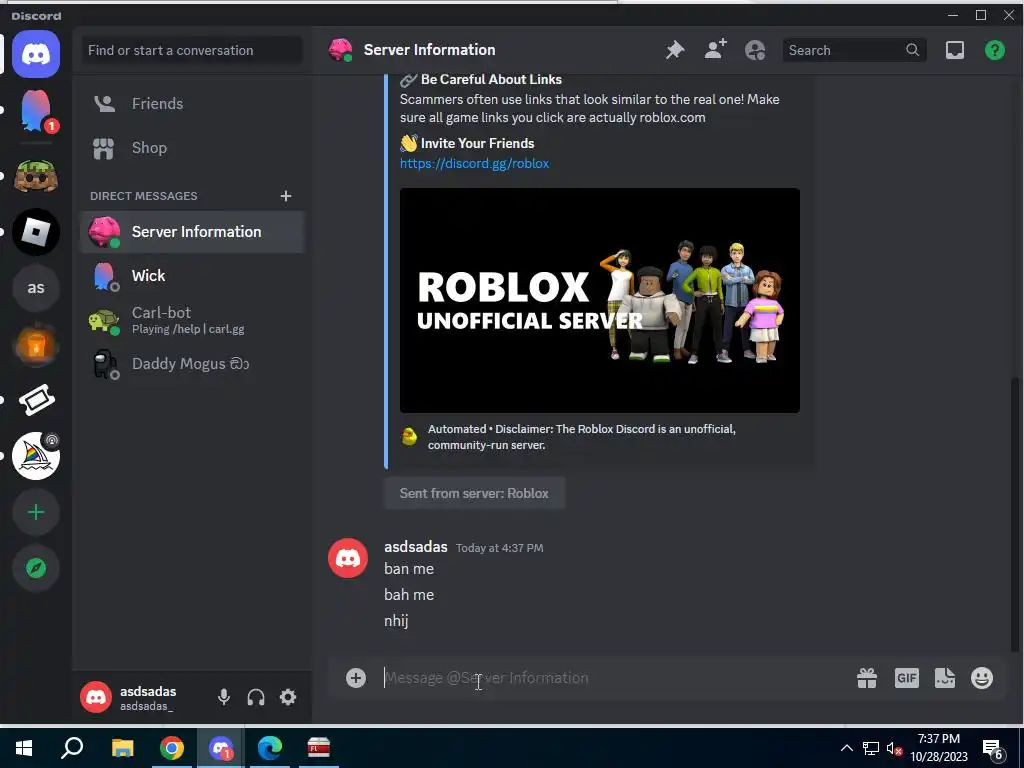Open File Explorer from the taskbar

click(x=122, y=748)
